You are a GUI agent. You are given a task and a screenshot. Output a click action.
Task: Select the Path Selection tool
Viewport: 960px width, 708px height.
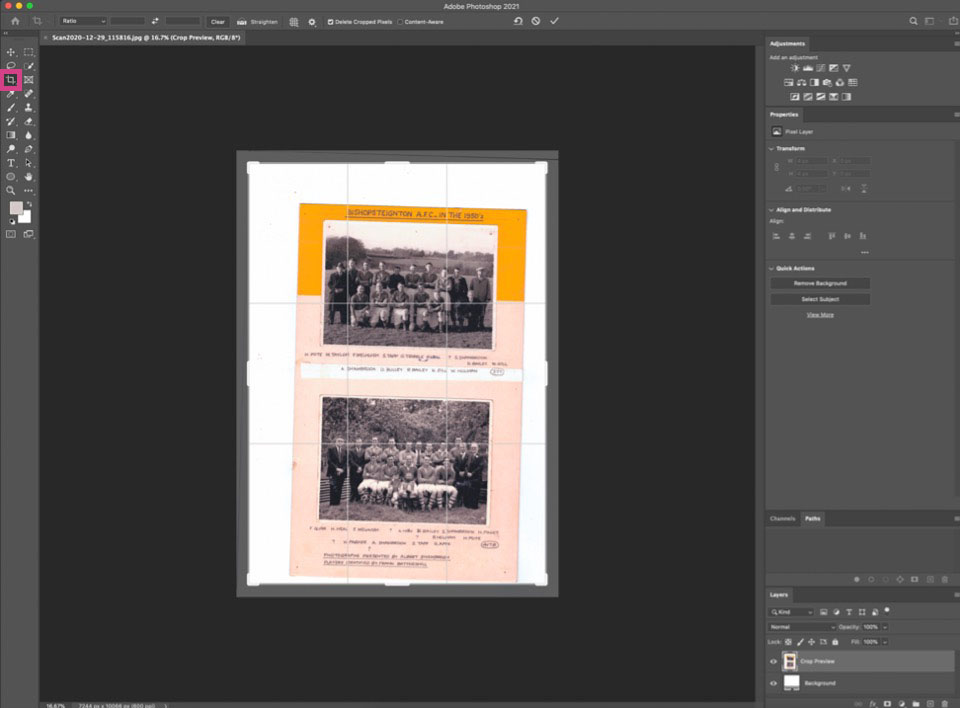tap(29, 163)
